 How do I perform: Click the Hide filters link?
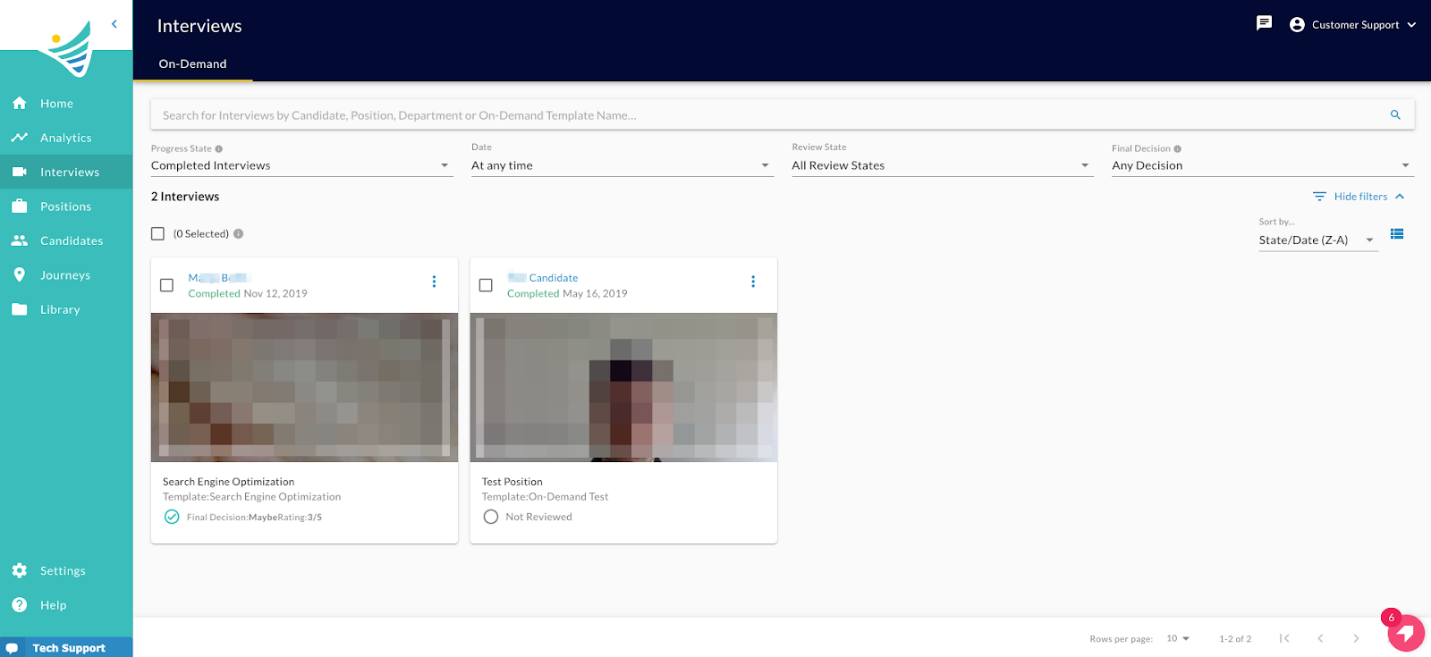point(1361,197)
